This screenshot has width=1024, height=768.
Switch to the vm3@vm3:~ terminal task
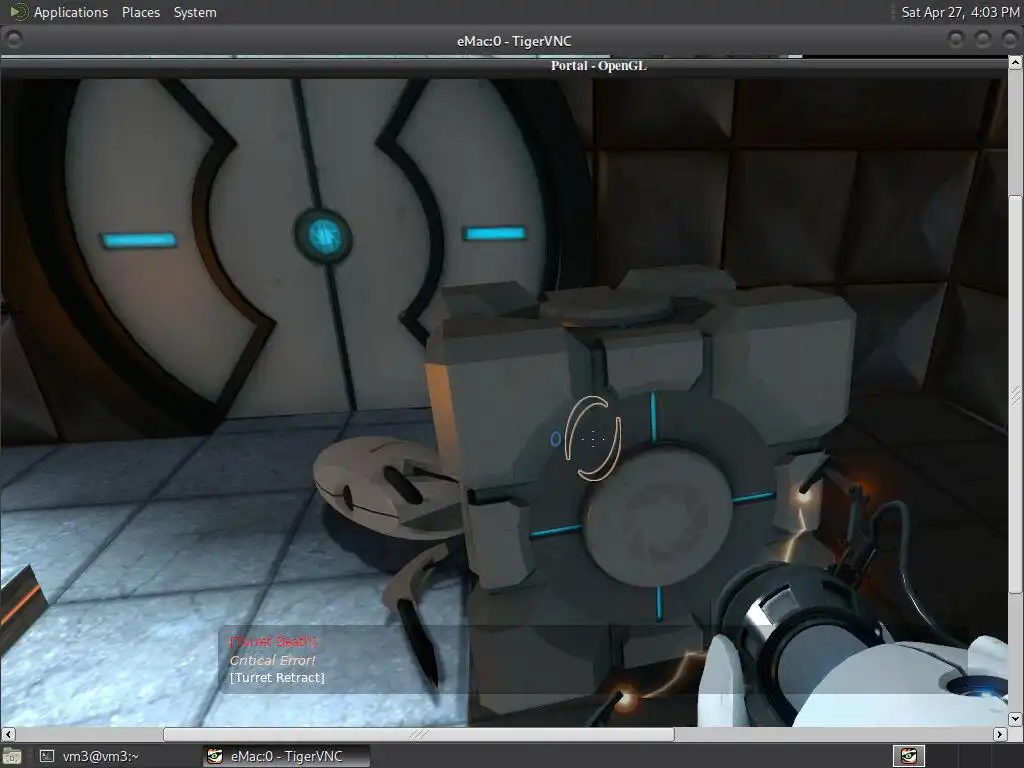pos(89,756)
